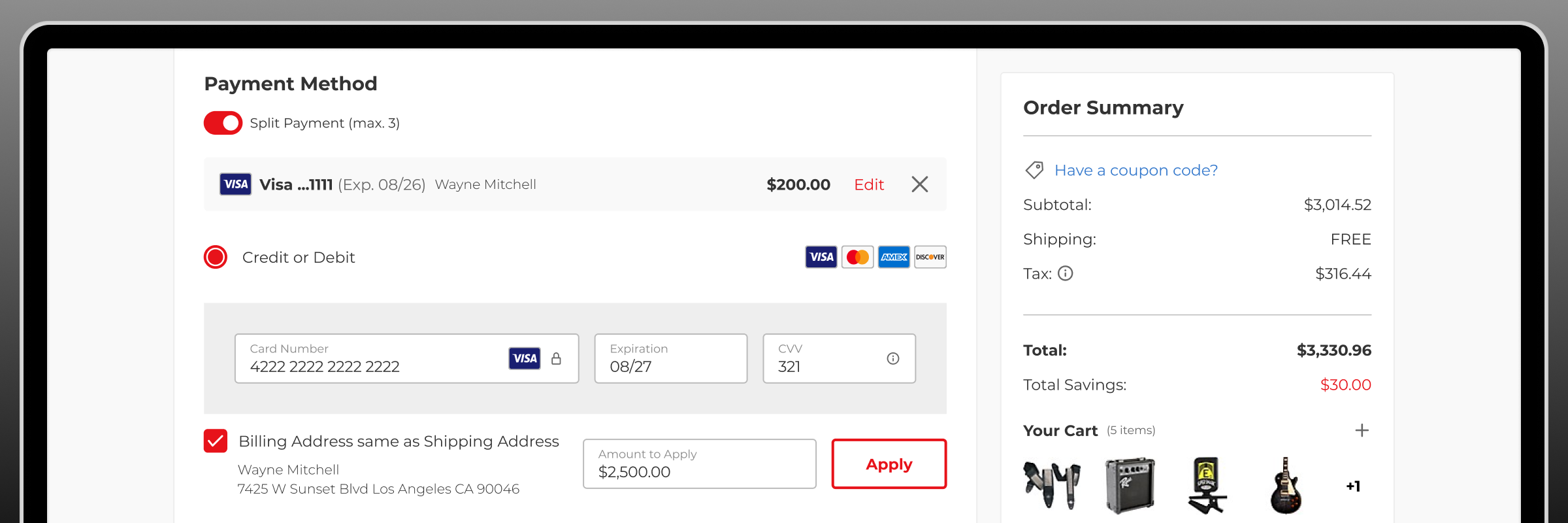Click the coupon tag icon
Viewport: 1568px width, 523px height.
tap(1034, 170)
